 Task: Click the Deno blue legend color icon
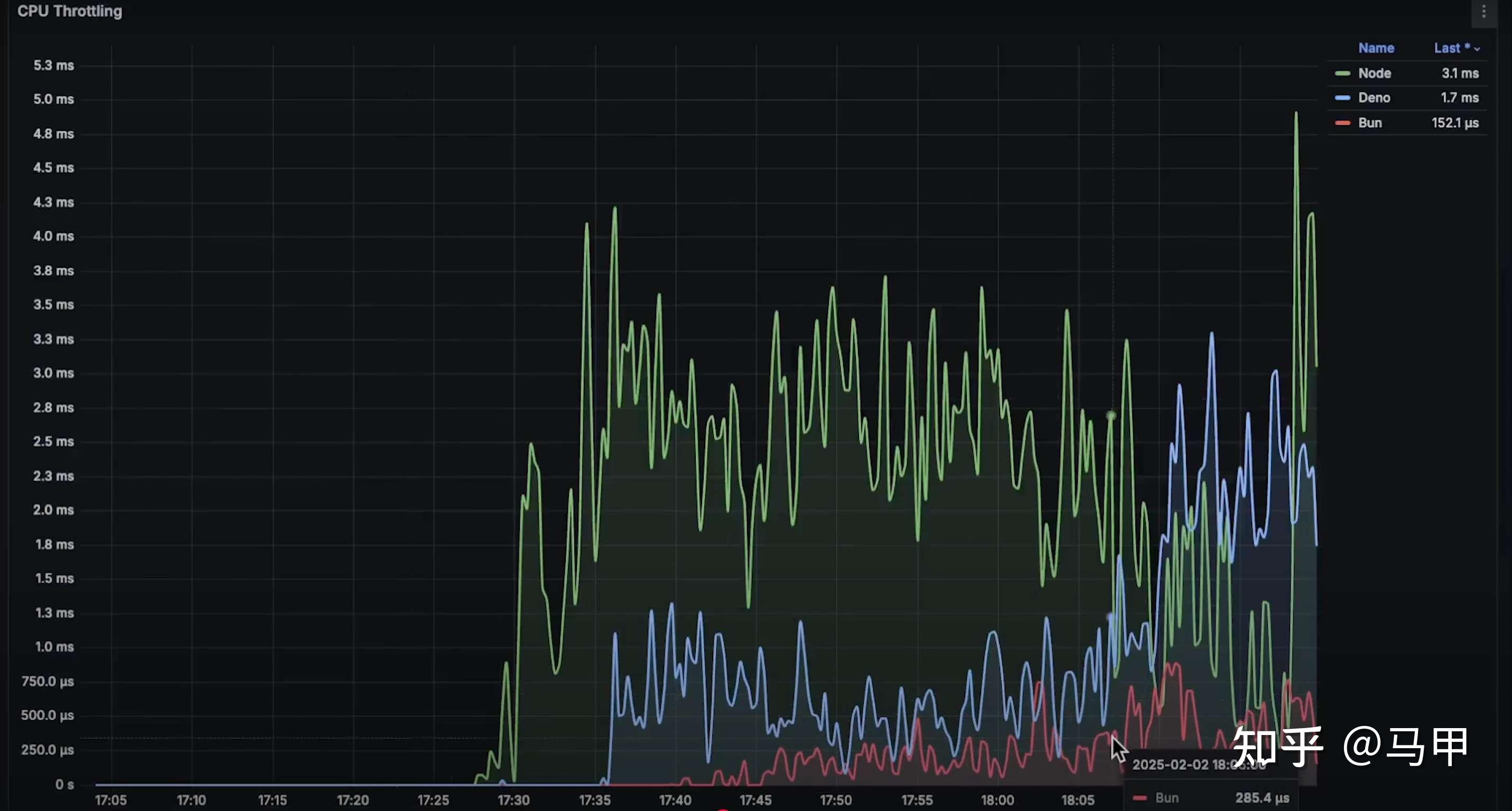[x=1342, y=98]
